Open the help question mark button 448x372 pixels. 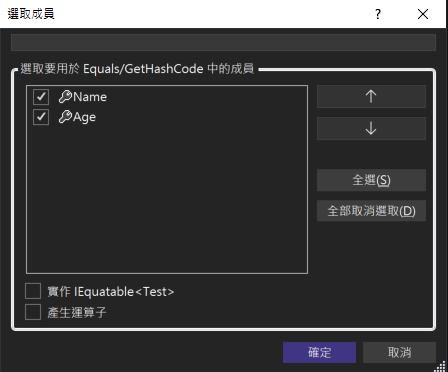click(378, 14)
